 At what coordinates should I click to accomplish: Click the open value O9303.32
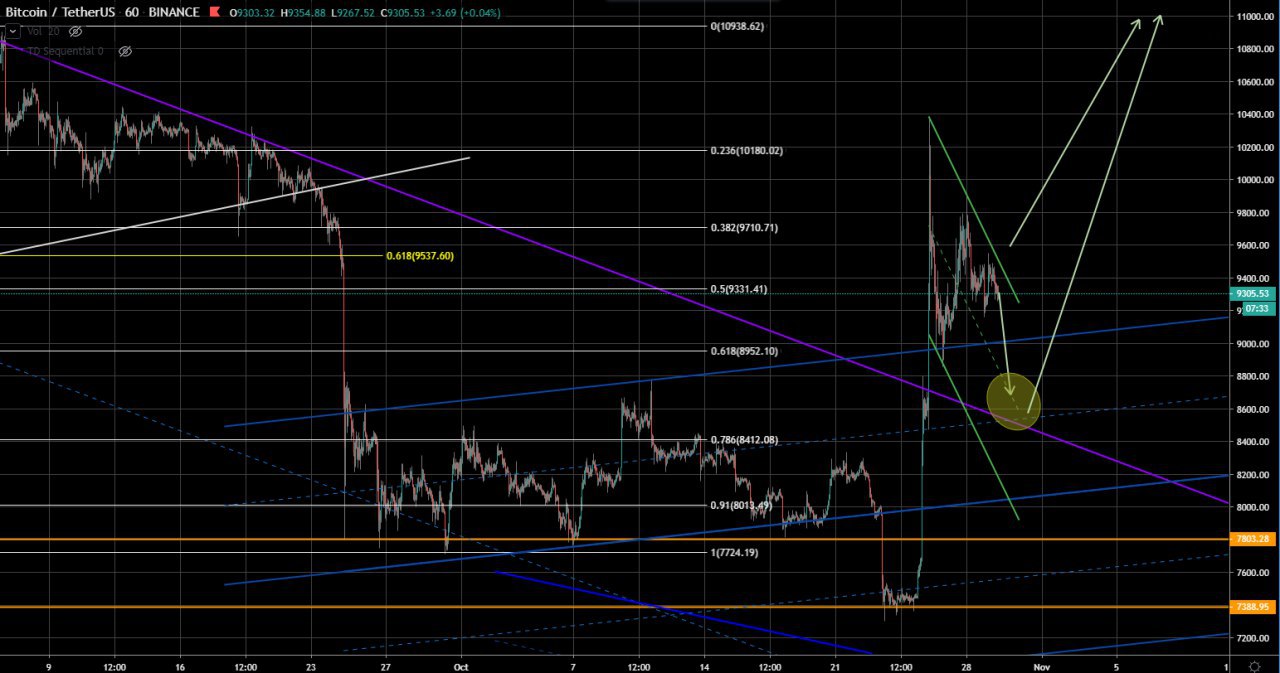coord(253,13)
